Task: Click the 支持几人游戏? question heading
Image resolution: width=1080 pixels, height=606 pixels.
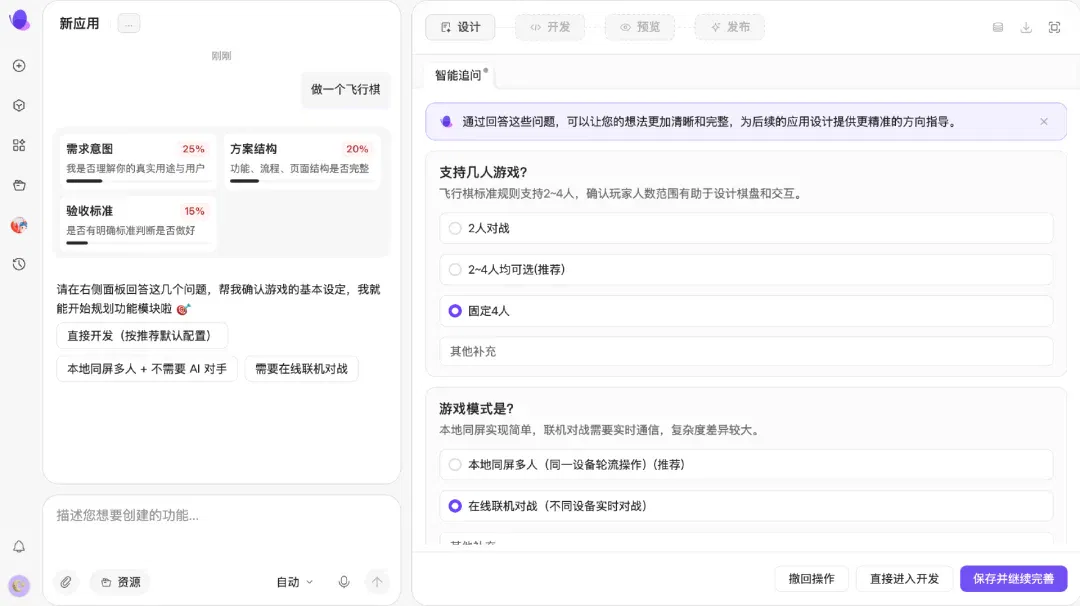Action: [x=483, y=172]
